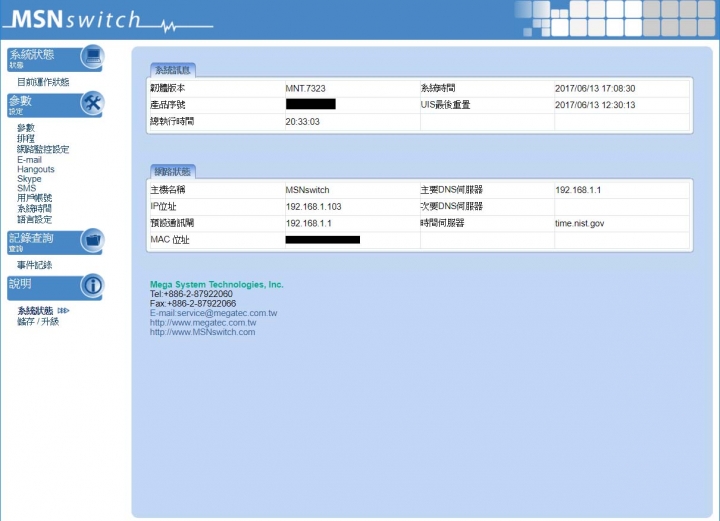This screenshot has height=521, width=720.
Task: Click the 主要DNS伺服器 label
Action: coord(451,190)
